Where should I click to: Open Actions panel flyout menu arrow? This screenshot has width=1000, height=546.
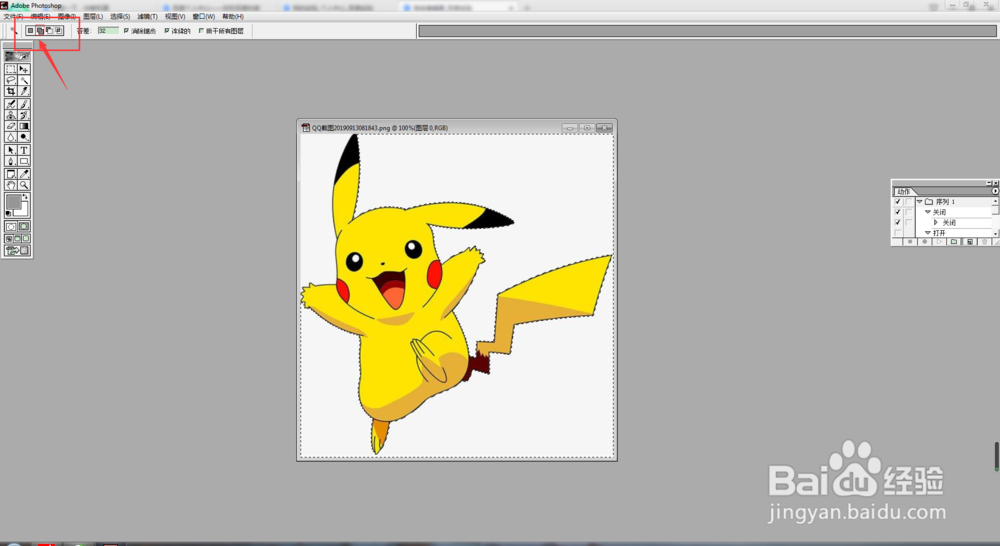click(x=993, y=190)
